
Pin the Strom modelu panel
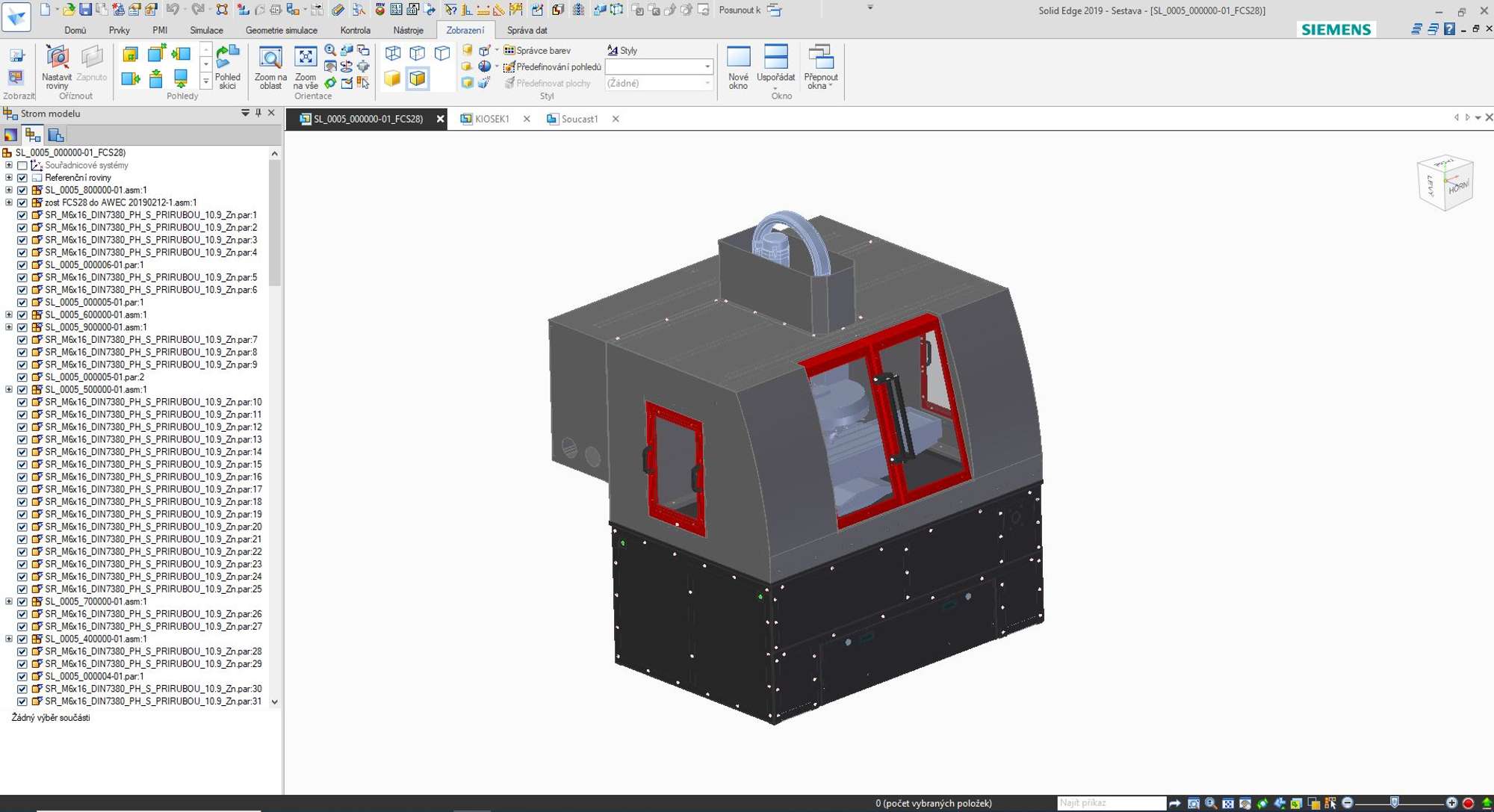coord(258,113)
